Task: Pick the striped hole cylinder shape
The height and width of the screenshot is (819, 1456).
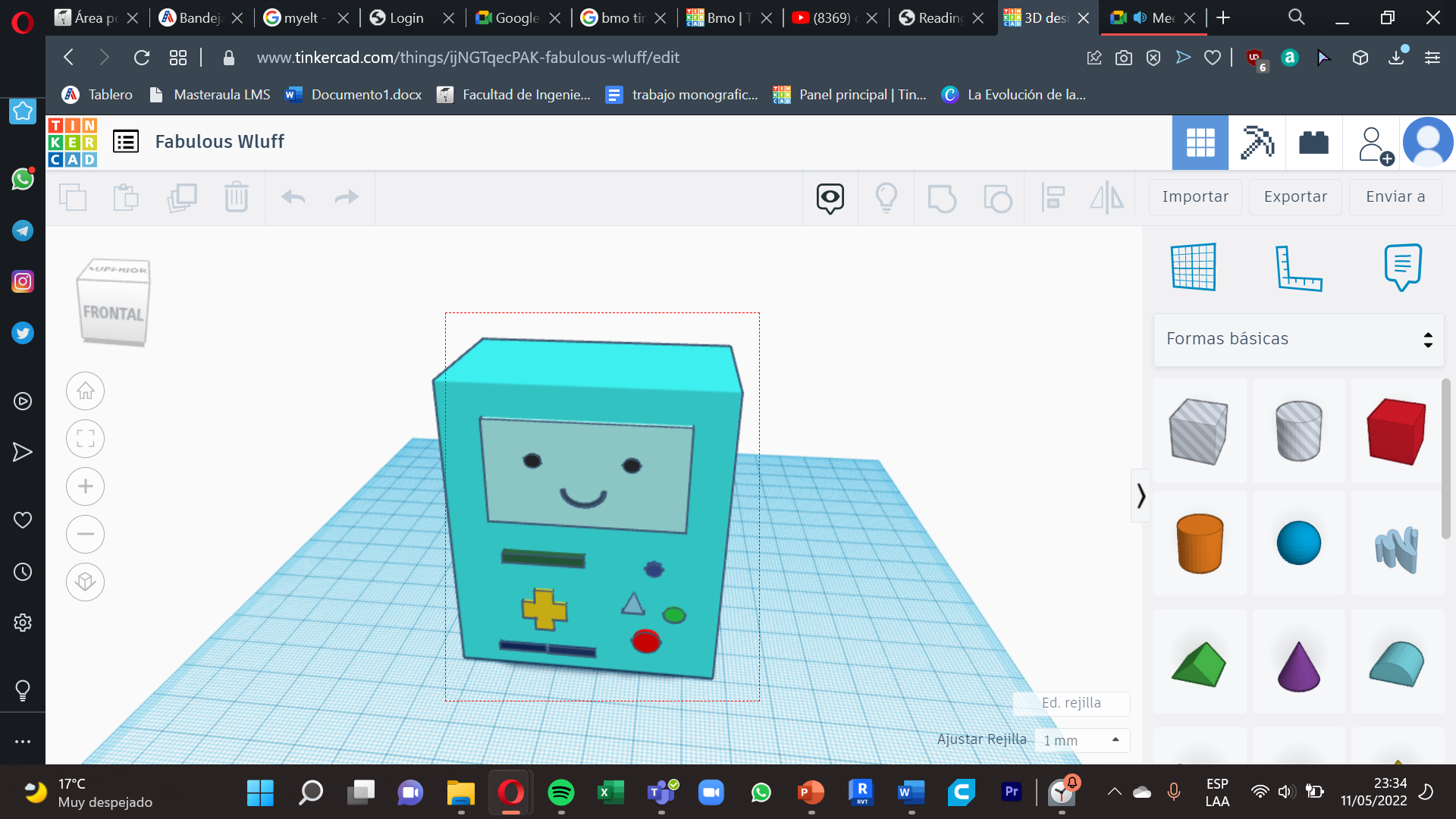Action: 1299,431
